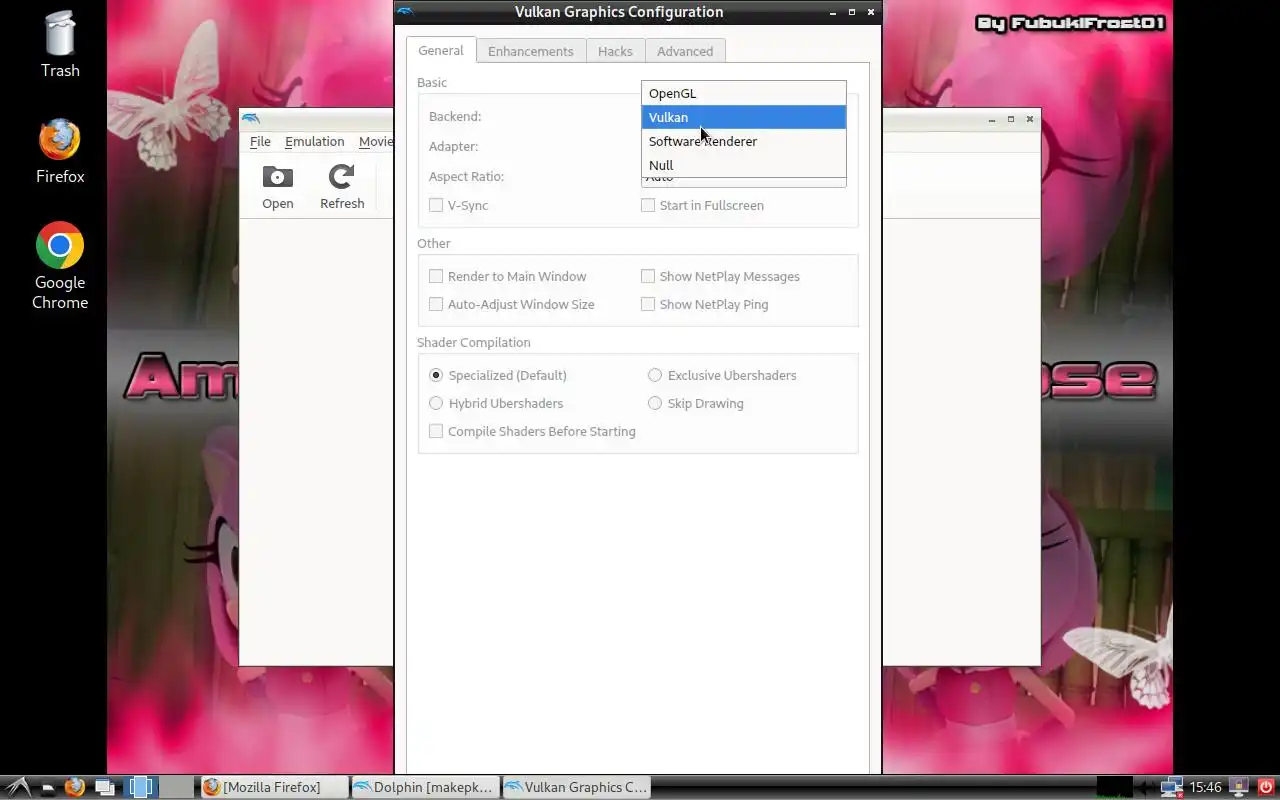The height and width of the screenshot is (800, 1280).
Task: Choose Software Renderer in the backend list
Action: pos(744,141)
